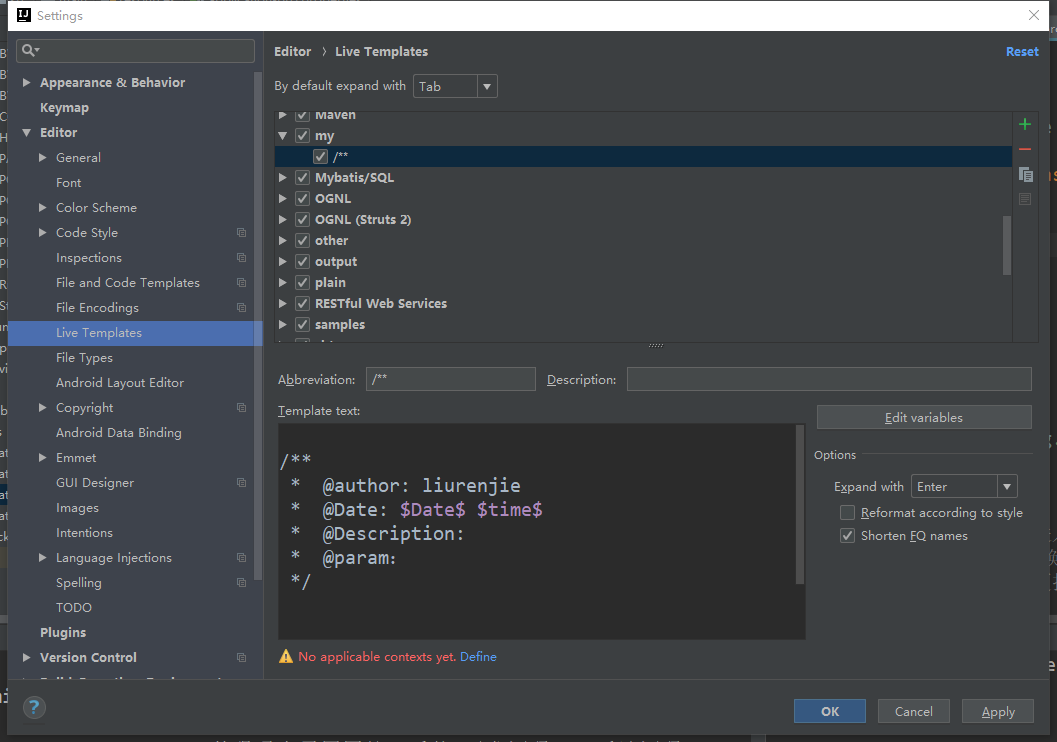Disable Shorten FQ names option
Screen dimensions: 1057x742
tap(847, 536)
